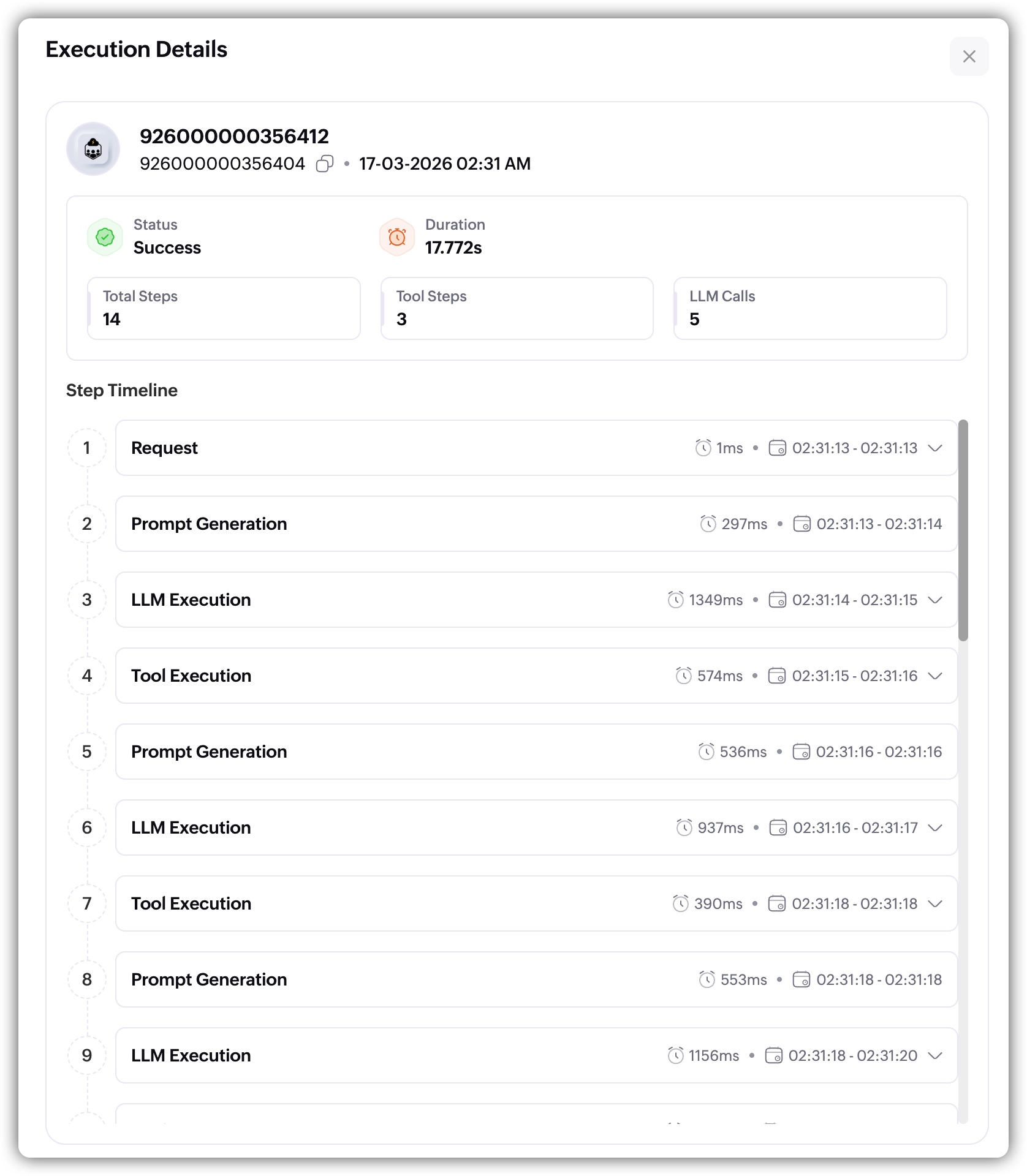This screenshot has height=1176, width=1027.
Task: Close the Execution Details dialog
Action: pyautogui.click(x=969, y=56)
